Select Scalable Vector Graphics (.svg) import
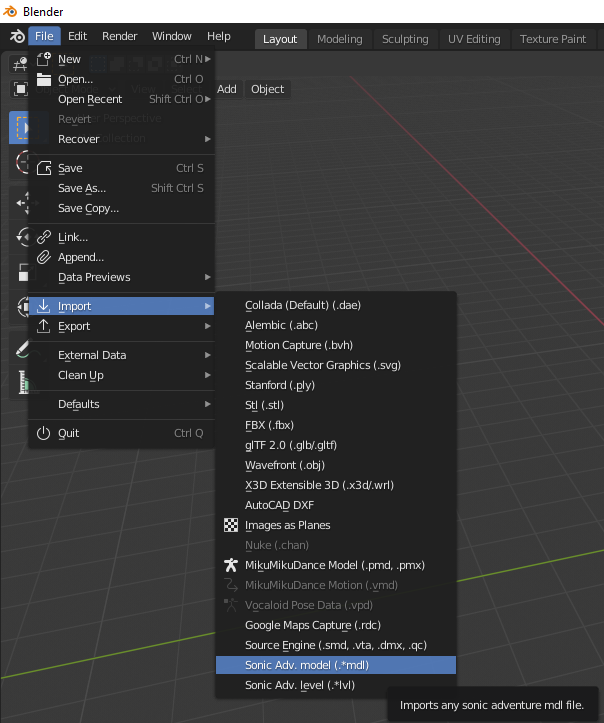This screenshot has height=723, width=604. pyautogui.click(x=336, y=365)
